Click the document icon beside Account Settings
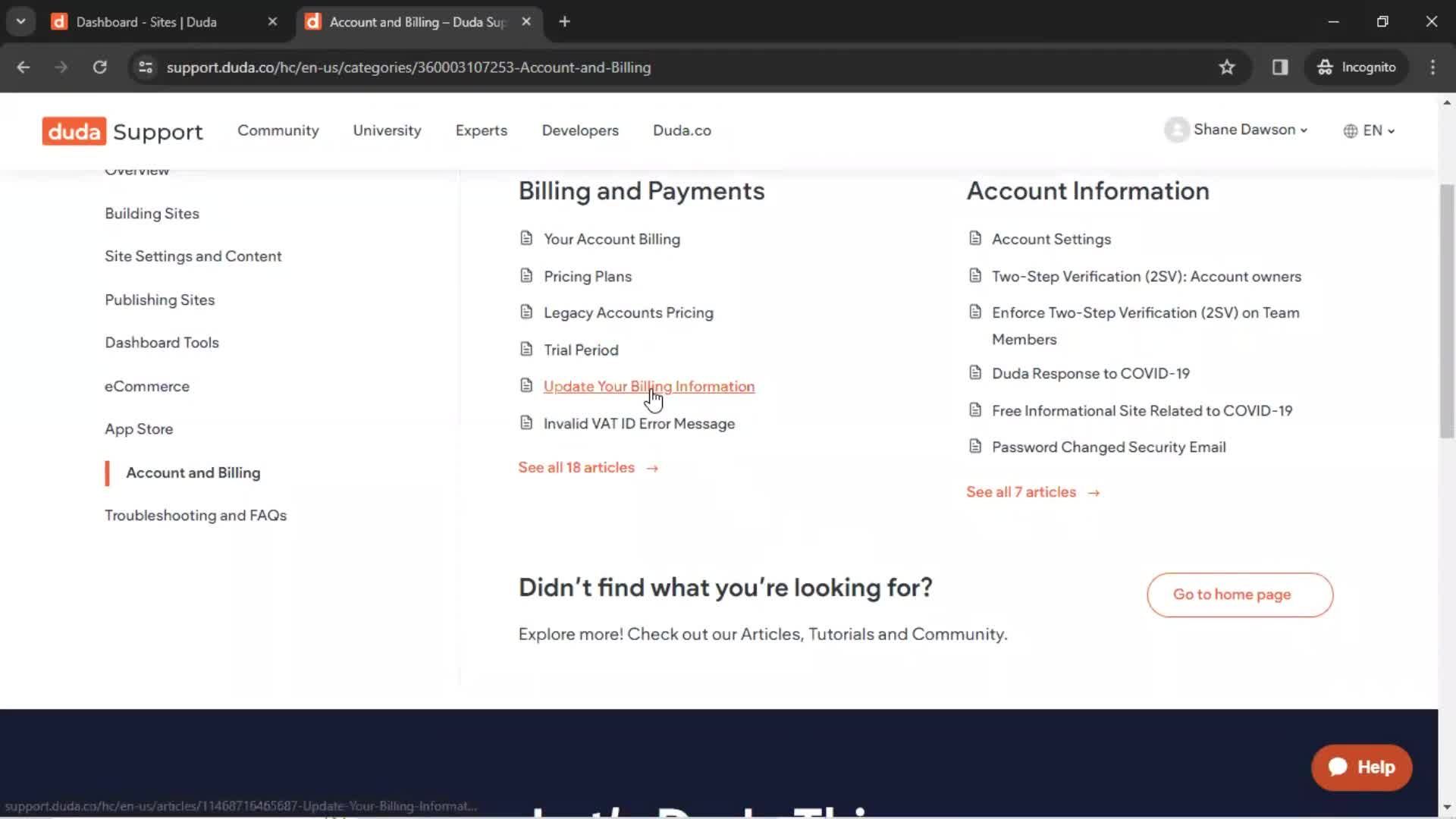The height and width of the screenshot is (819, 1456). pos(975,238)
